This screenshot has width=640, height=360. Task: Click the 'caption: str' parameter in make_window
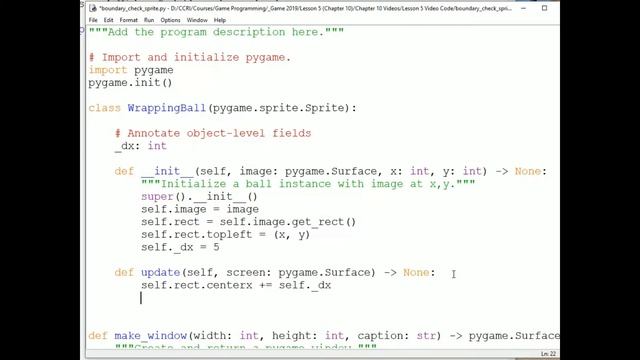click(x=396, y=336)
